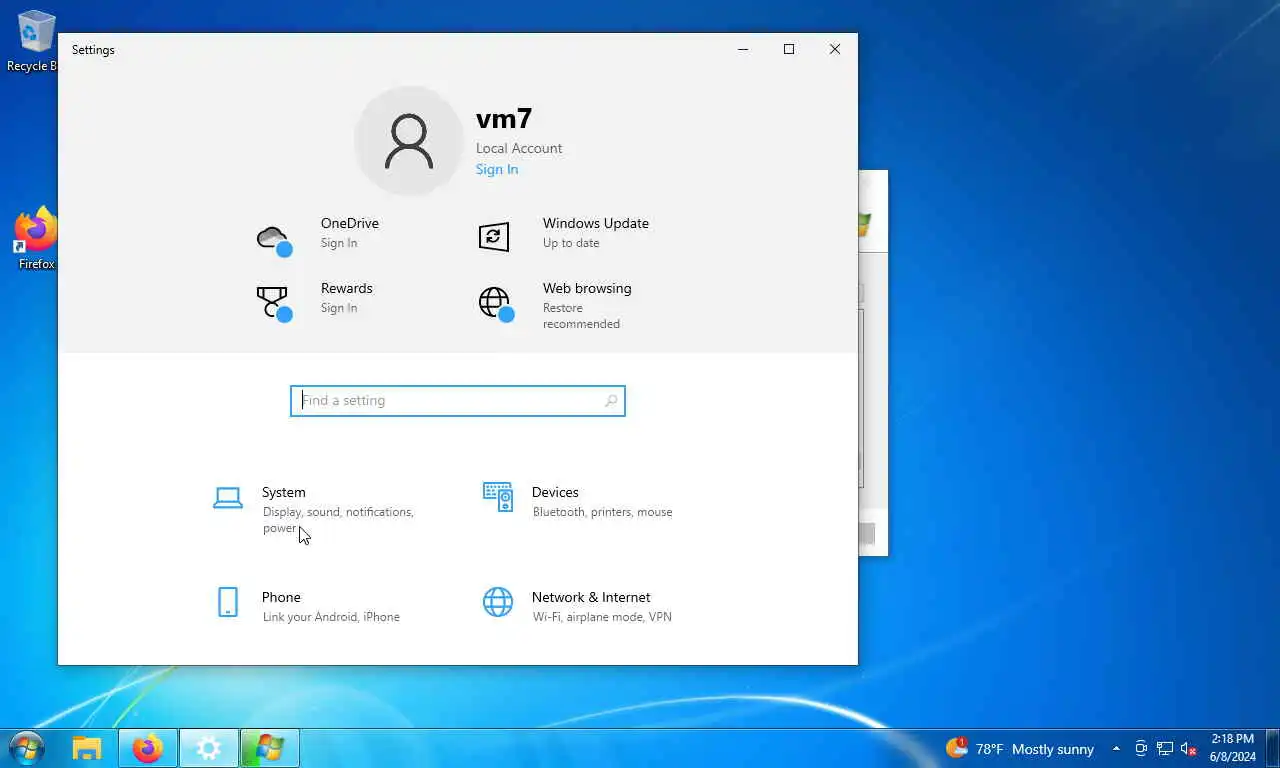Open the weather widget on taskbar
1280x768 pixels.
[x=1020, y=749]
